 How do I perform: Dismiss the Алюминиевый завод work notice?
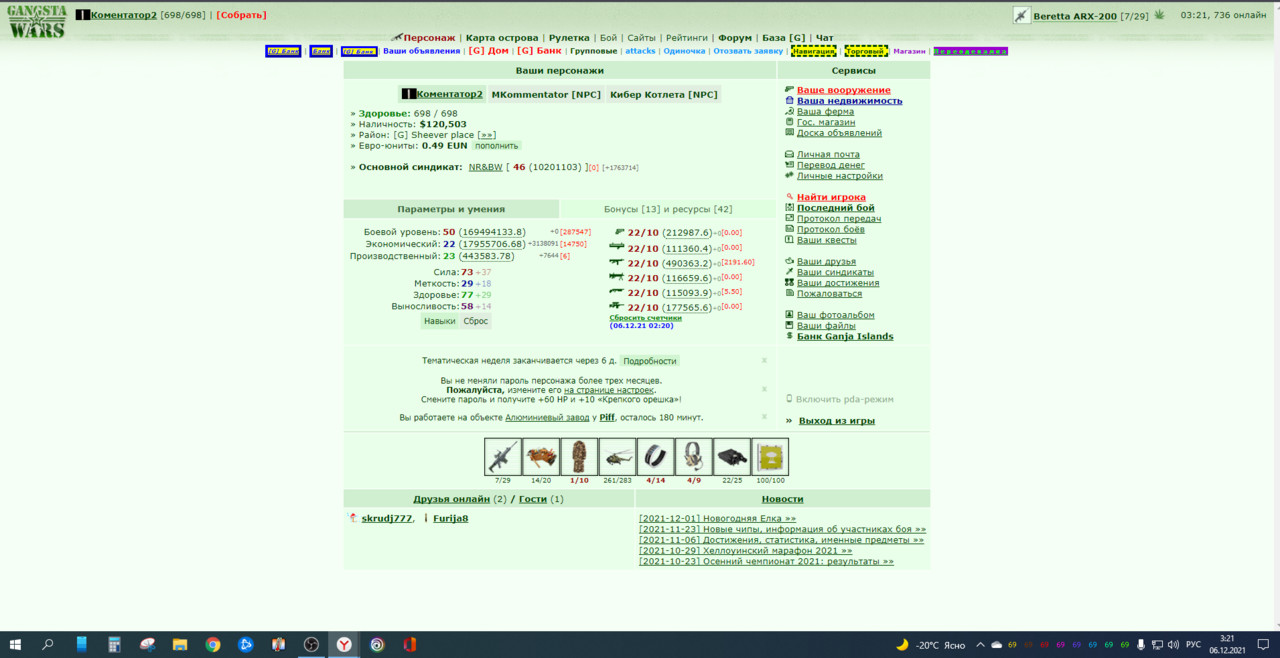point(765,417)
